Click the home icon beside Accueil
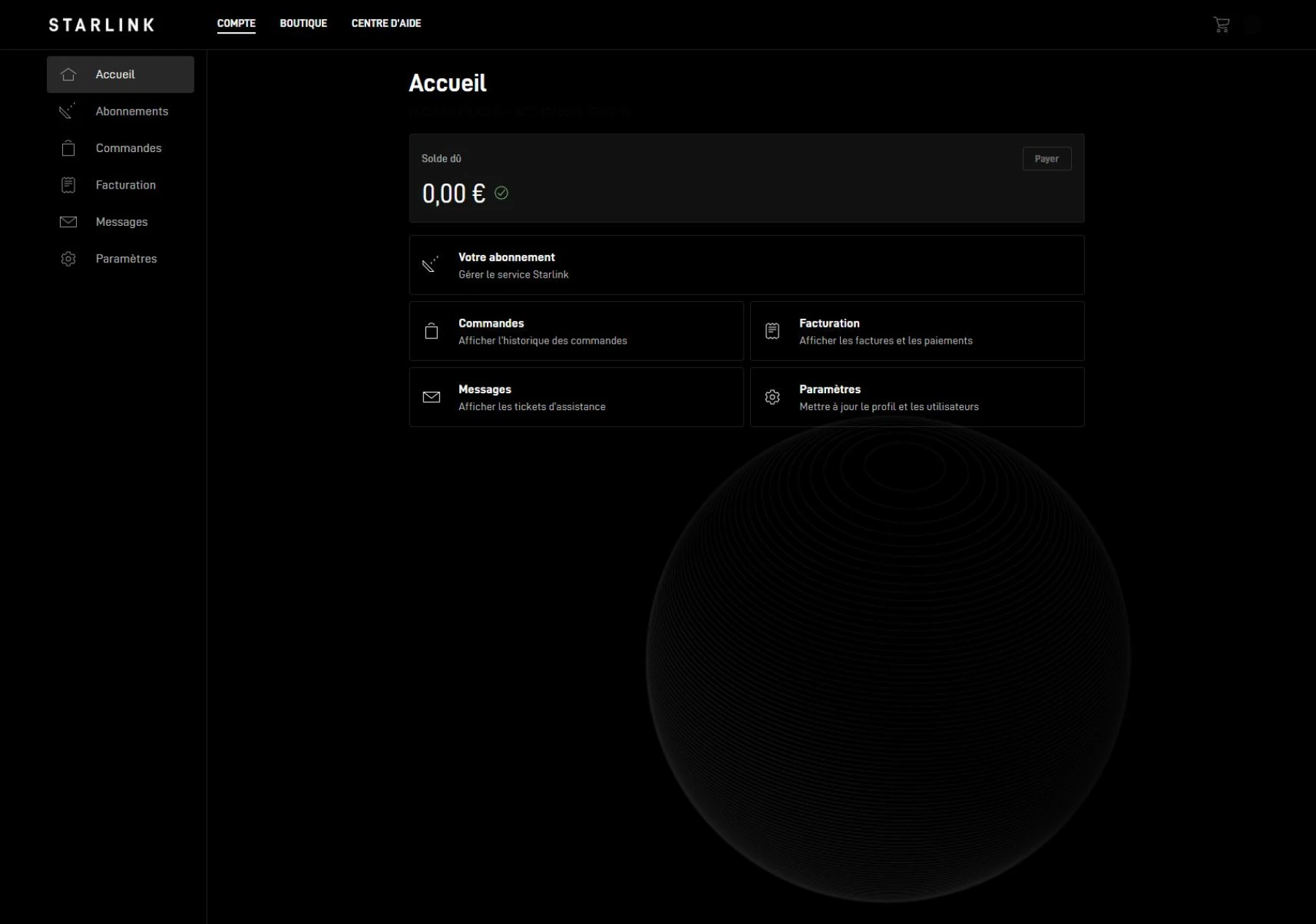The height and width of the screenshot is (924, 1316). pyautogui.click(x=68, y=75)
